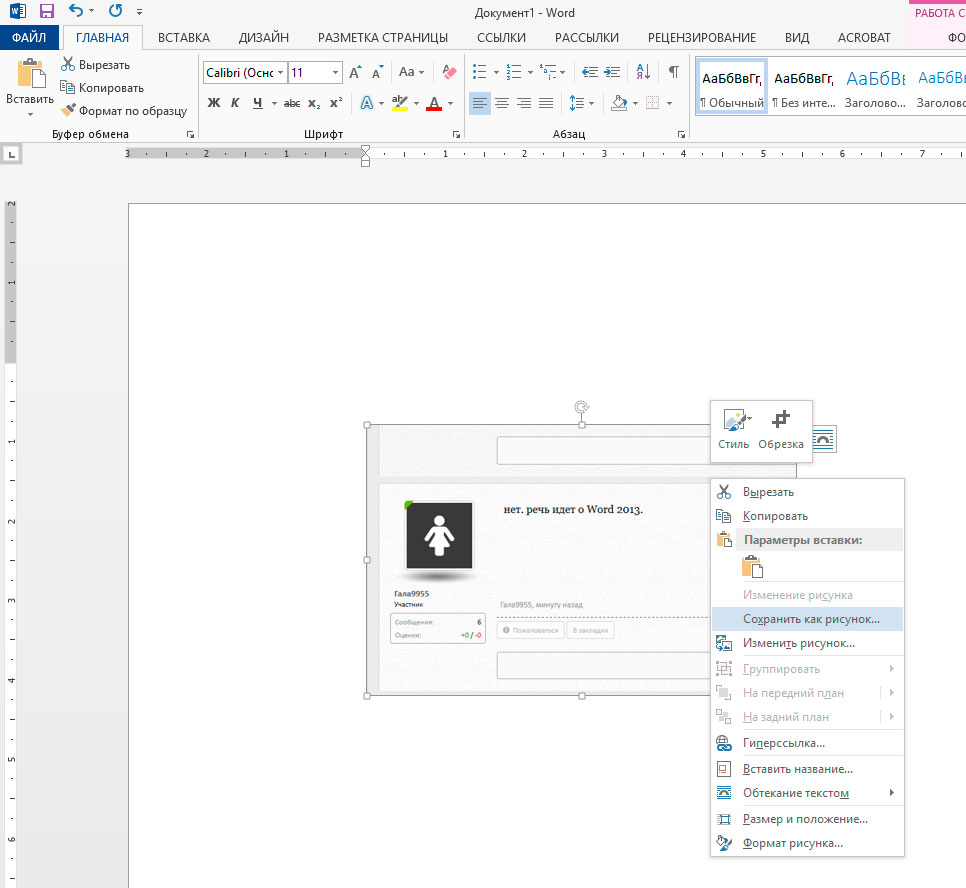Choose Размер и положение in context menu
The height and width of the screenshot is (888, 966).
tap(807, 818)
